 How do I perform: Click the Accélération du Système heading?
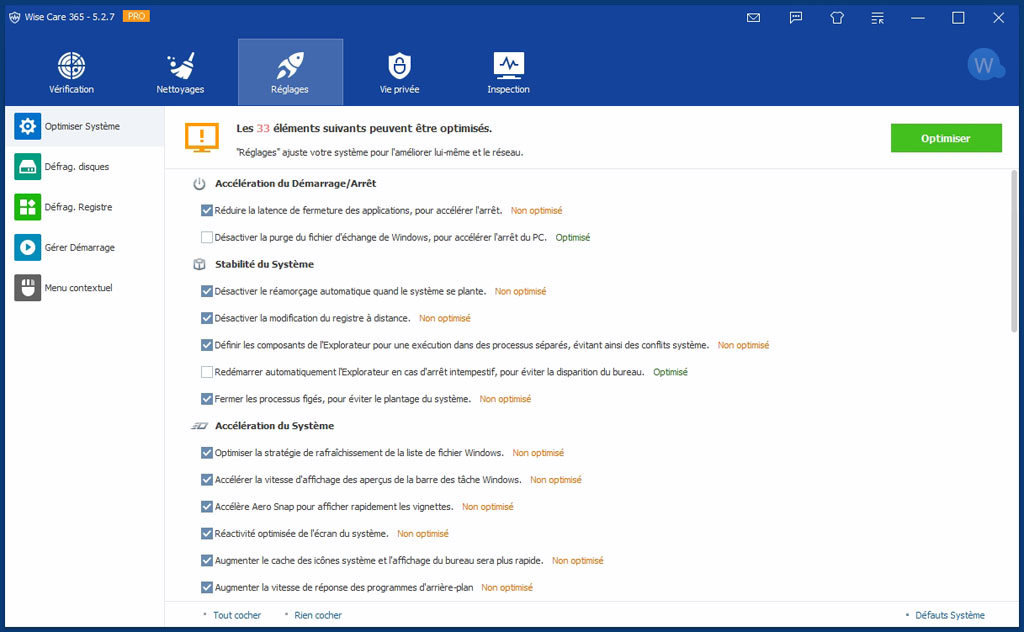pyautogui.click(x=274, y=426)
